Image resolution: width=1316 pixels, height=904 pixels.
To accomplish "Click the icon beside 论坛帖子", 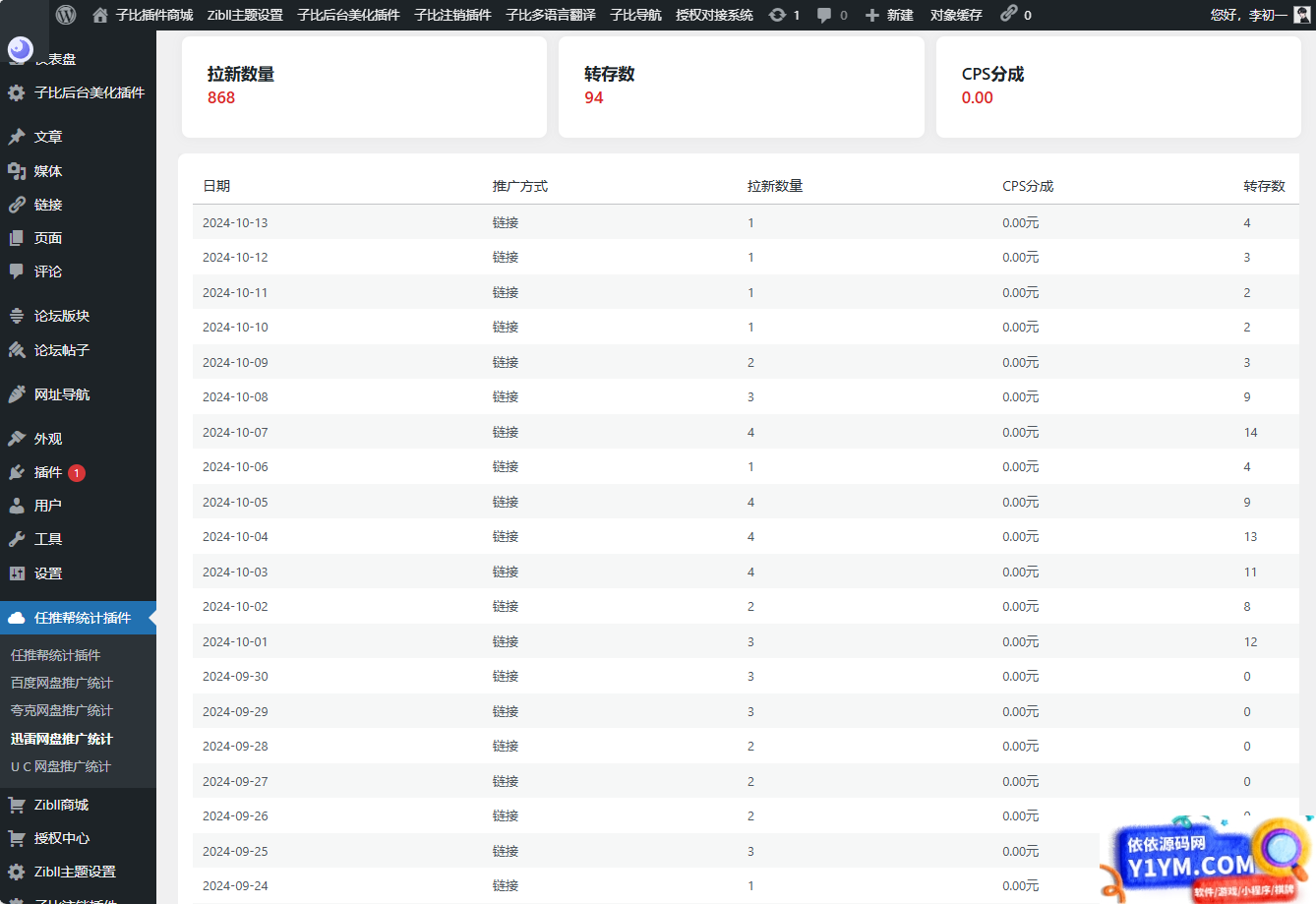I will point(17,350).
